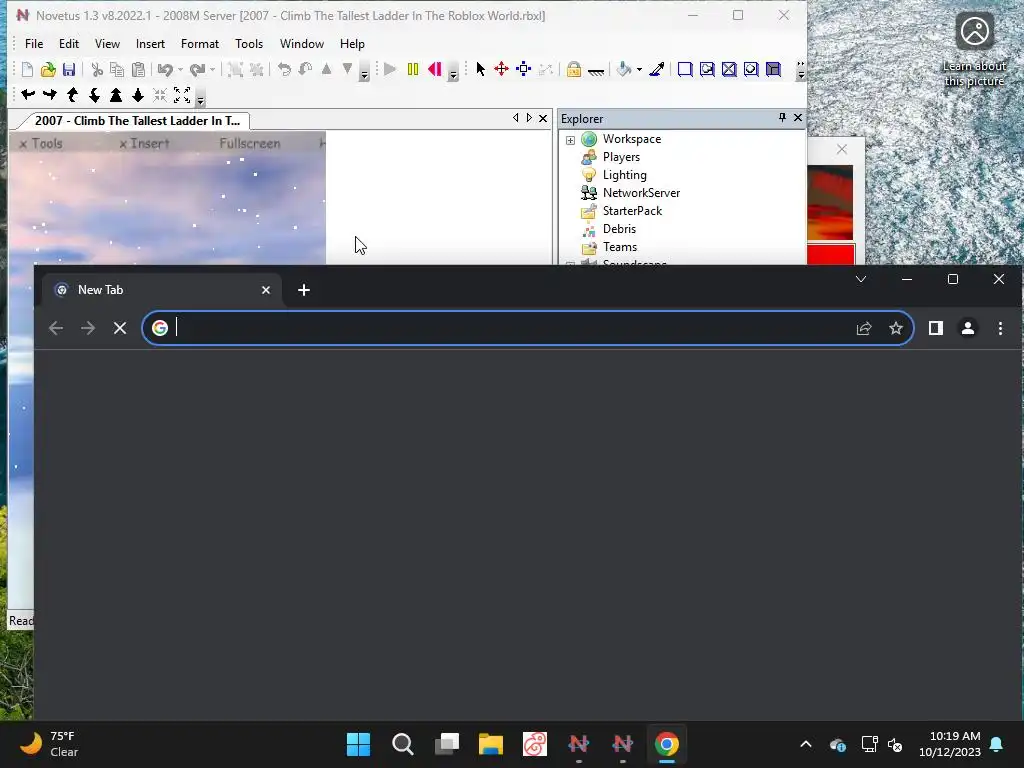Image resolution: width=1024 pixels, height=768 pixels.
Task: Run the simulation with play button
Action: point(390,69)
